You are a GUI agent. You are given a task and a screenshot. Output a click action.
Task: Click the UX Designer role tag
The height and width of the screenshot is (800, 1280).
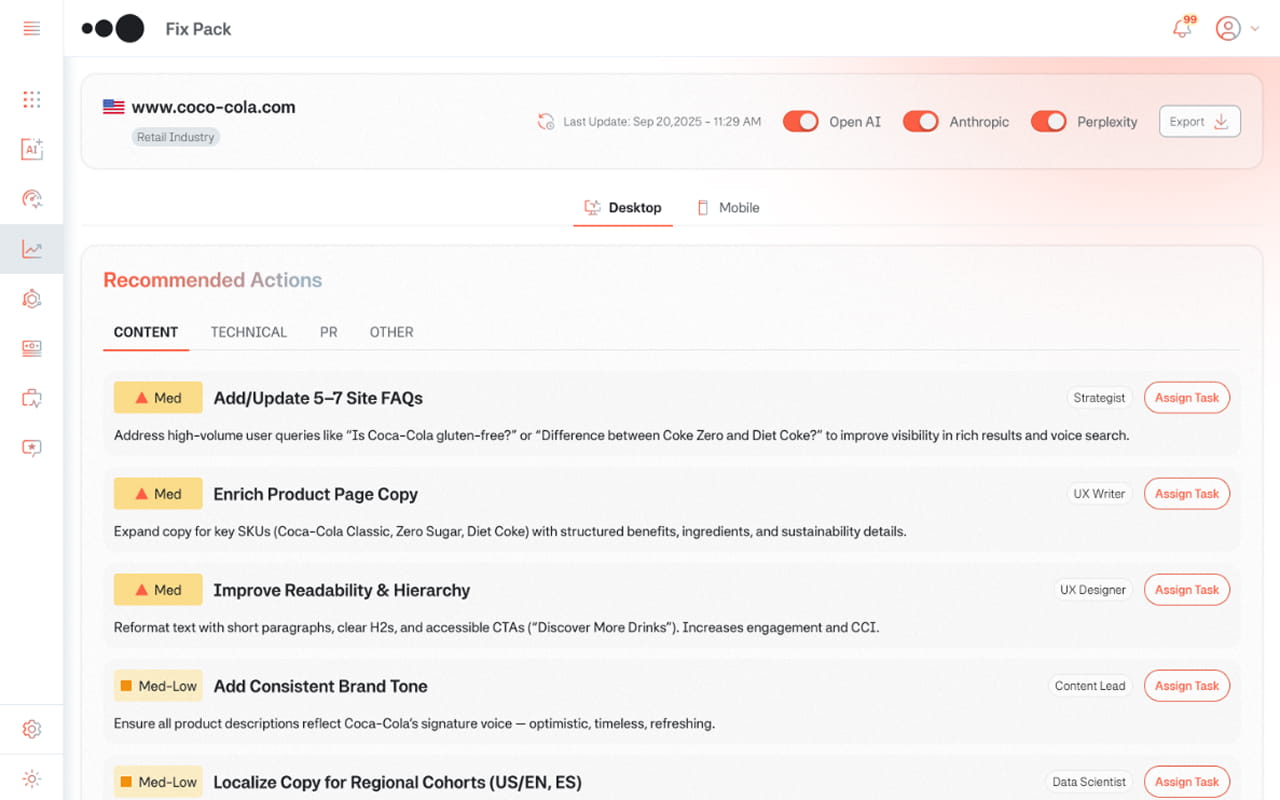[1093, 590]
